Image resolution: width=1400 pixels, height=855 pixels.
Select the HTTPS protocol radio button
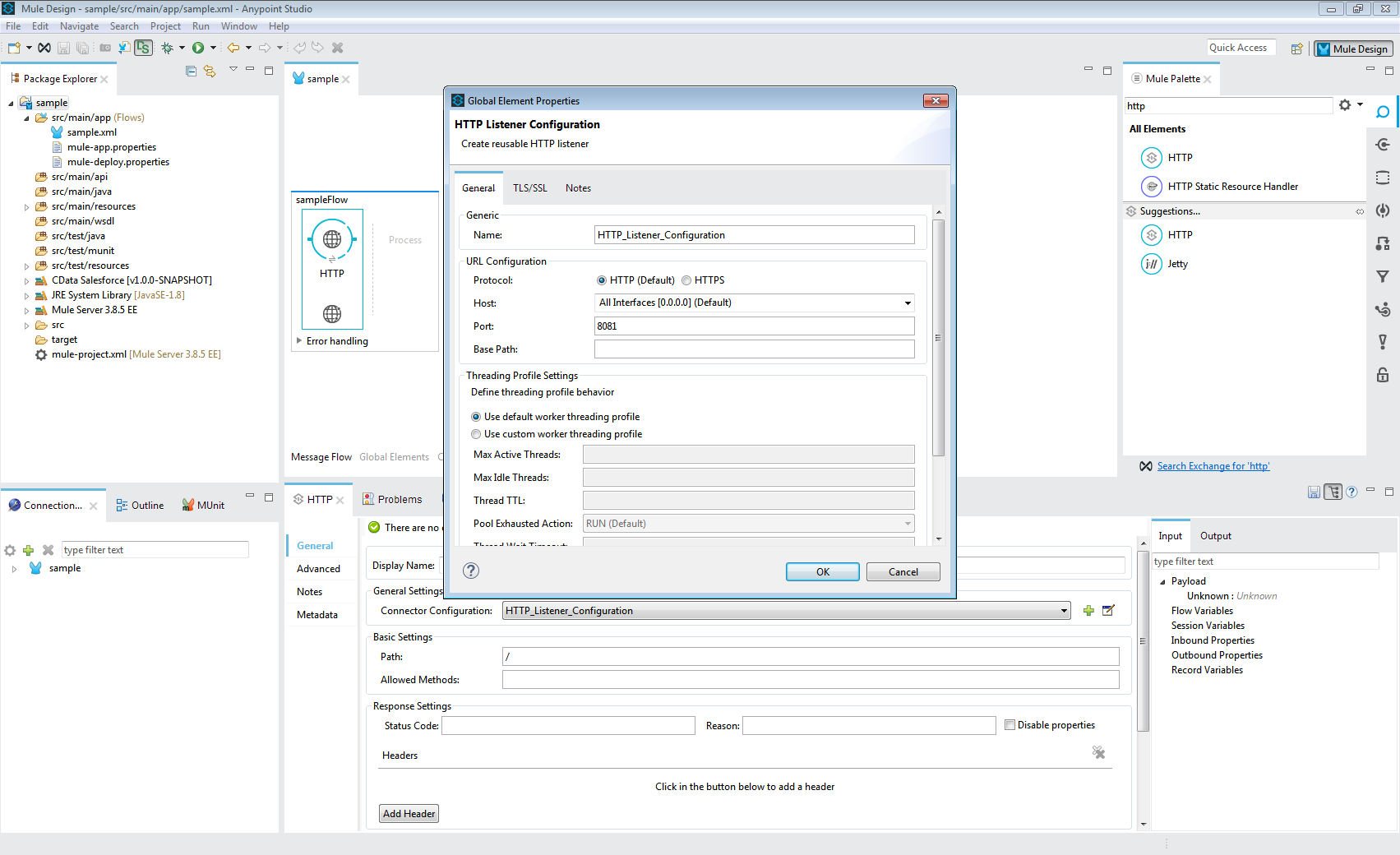686,280
